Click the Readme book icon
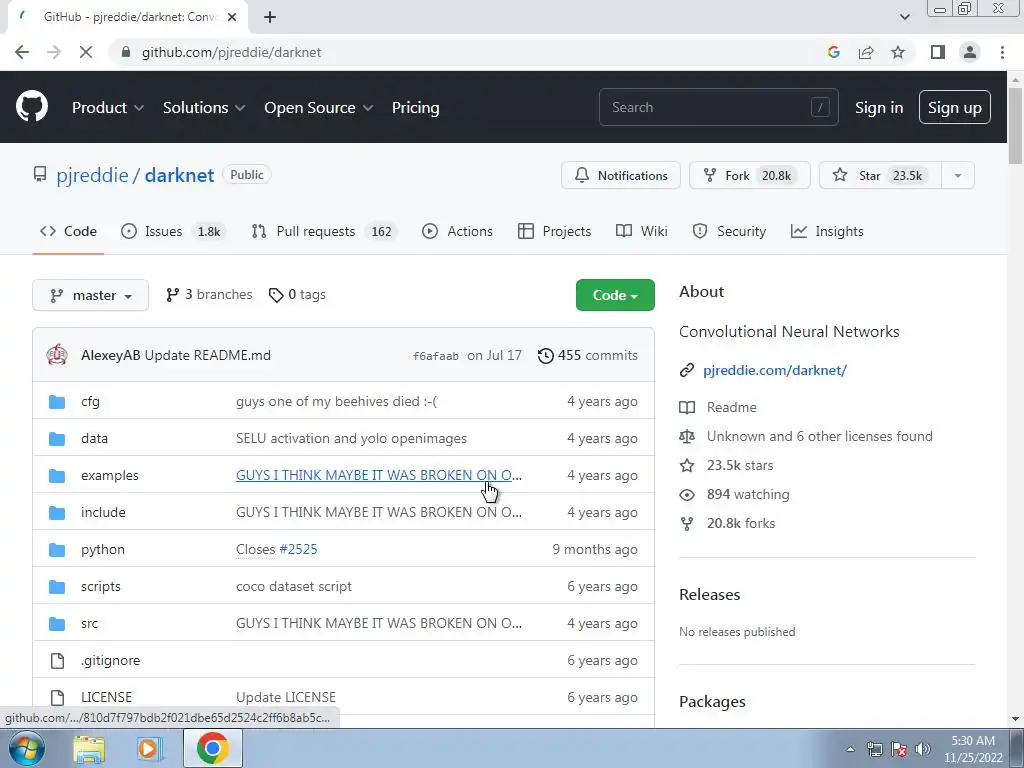The width and height of the screenshot is (1024, 768). (687, 408)
